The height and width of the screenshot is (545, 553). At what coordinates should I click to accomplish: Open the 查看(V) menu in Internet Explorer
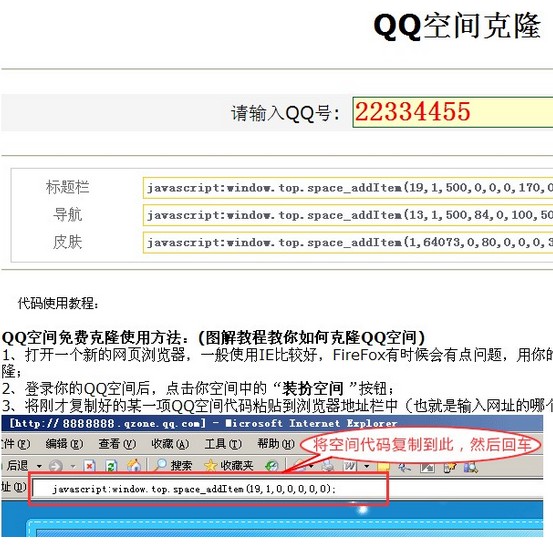pos(117,443)
